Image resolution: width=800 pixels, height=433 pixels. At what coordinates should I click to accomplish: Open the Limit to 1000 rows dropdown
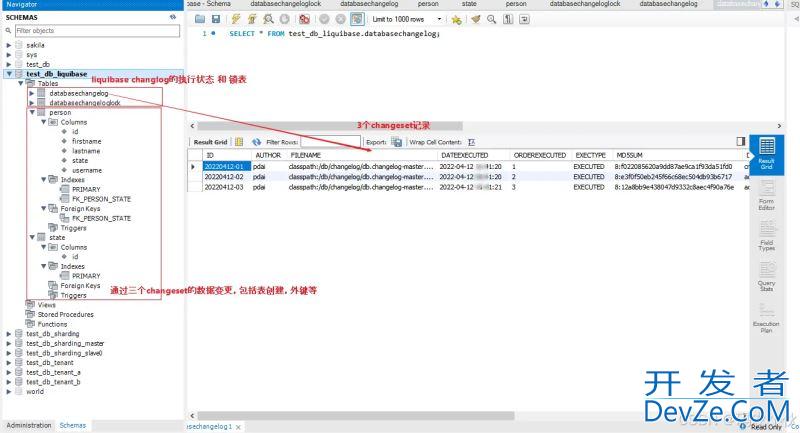click(407, 19)
